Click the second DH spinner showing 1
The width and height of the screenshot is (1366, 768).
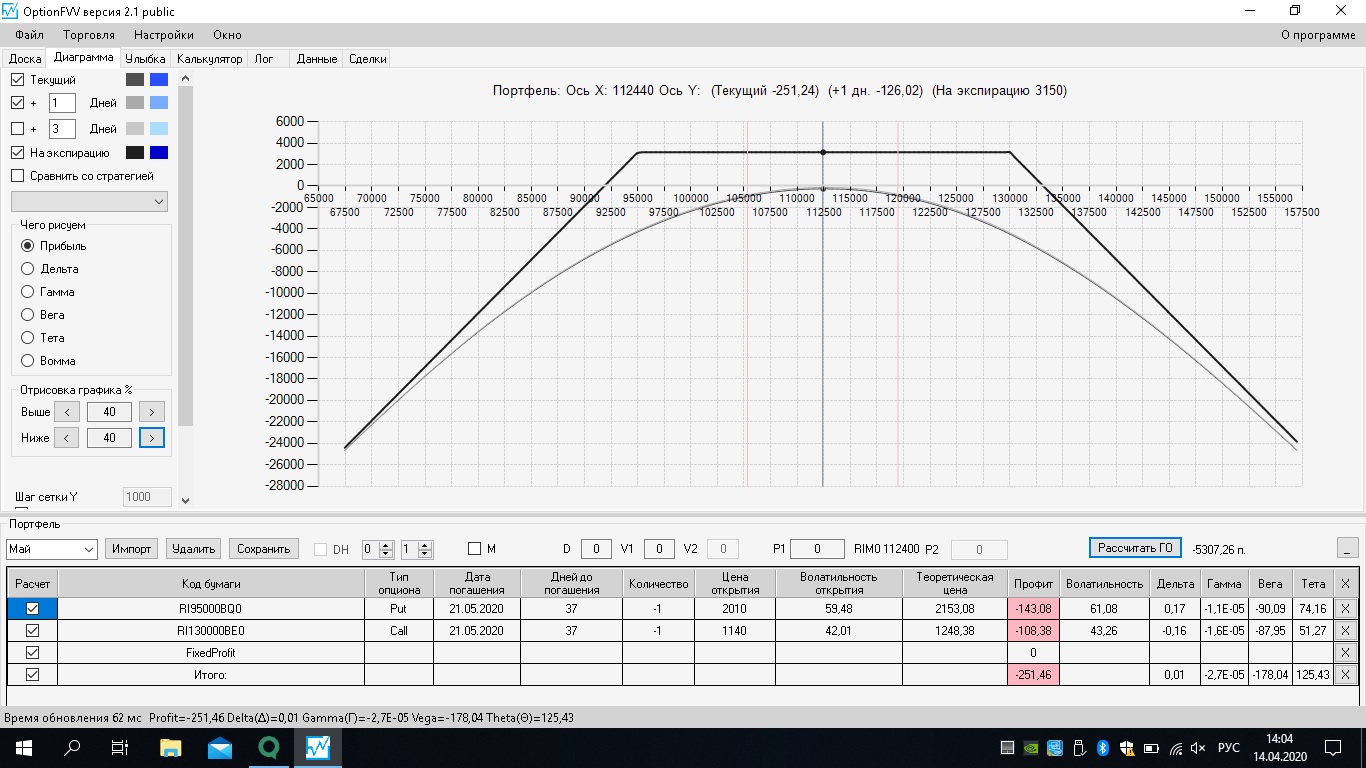point(416,549)
